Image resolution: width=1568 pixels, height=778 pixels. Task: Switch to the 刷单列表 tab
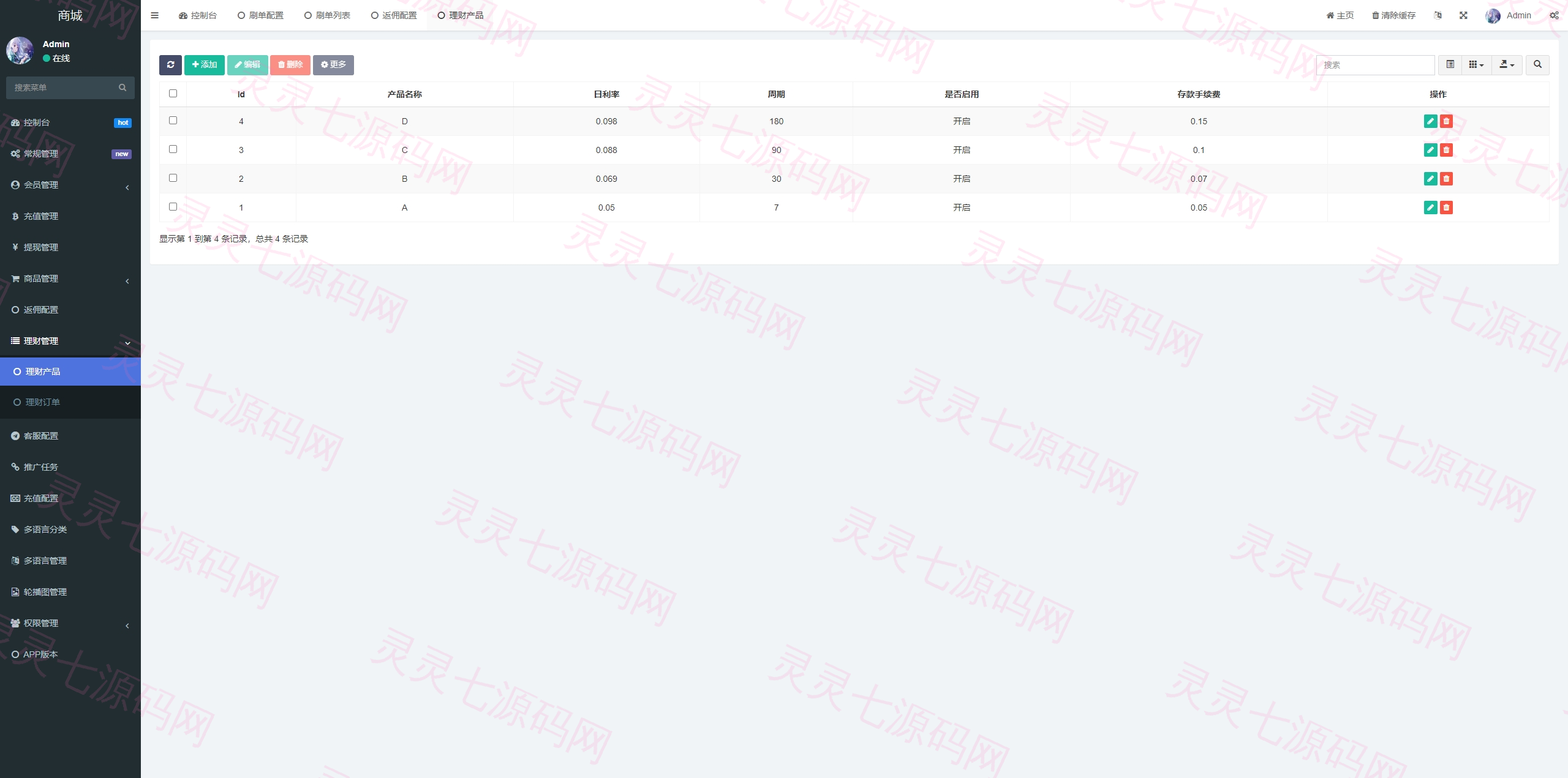(328, 15)
